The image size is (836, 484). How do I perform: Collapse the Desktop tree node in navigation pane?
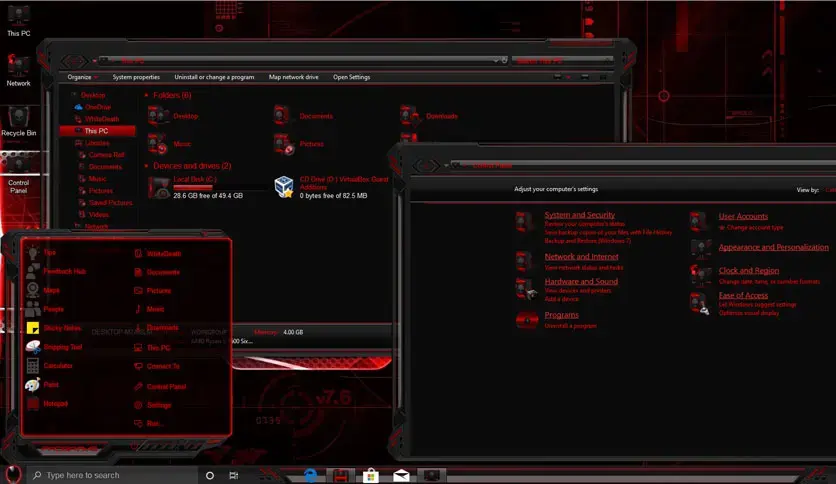[x=73, y=95]
